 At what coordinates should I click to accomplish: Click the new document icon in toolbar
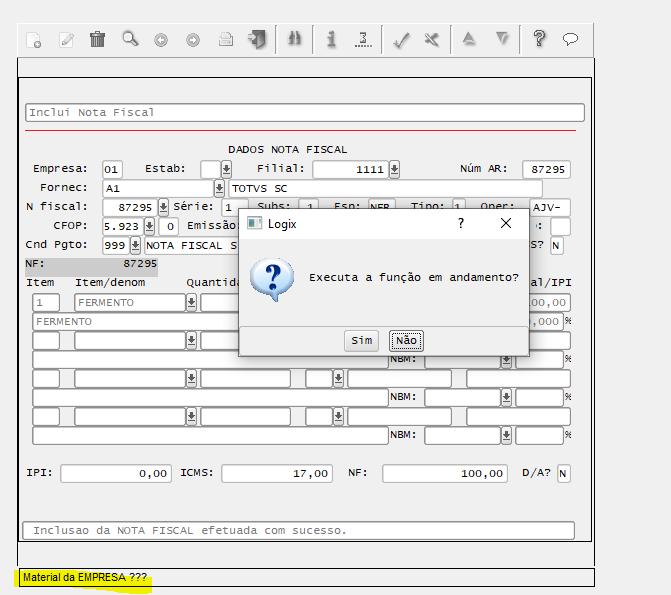(34, 40)
